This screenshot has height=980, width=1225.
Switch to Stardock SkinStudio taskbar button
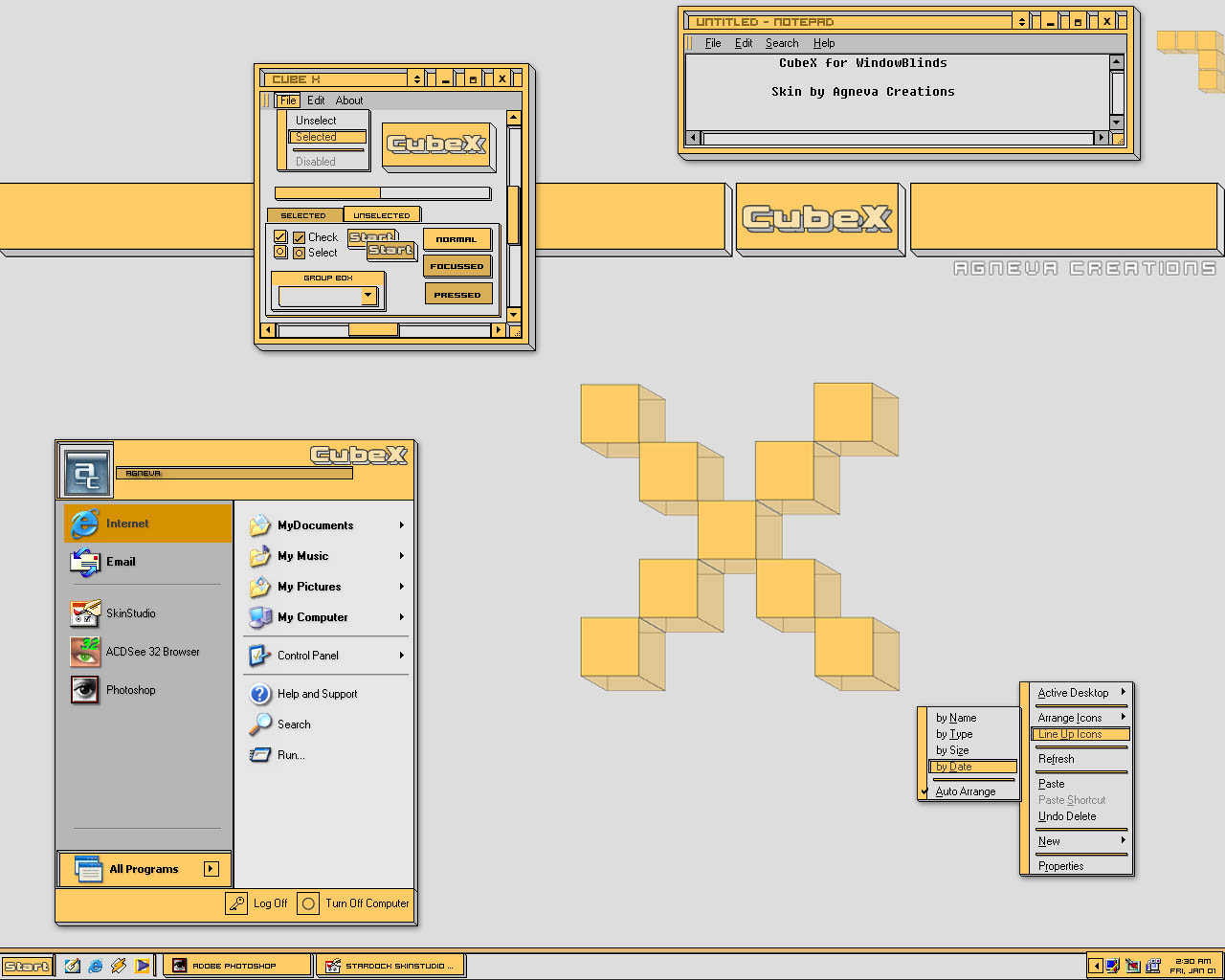[391, 966]
